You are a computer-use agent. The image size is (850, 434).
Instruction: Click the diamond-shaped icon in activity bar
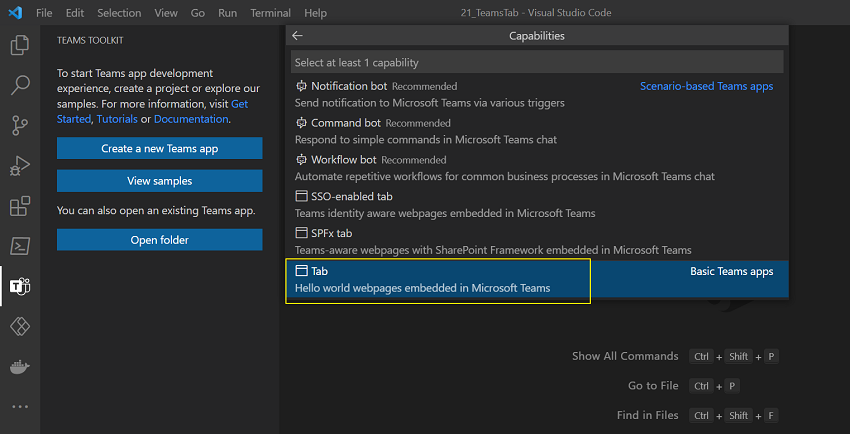(20, 327)
